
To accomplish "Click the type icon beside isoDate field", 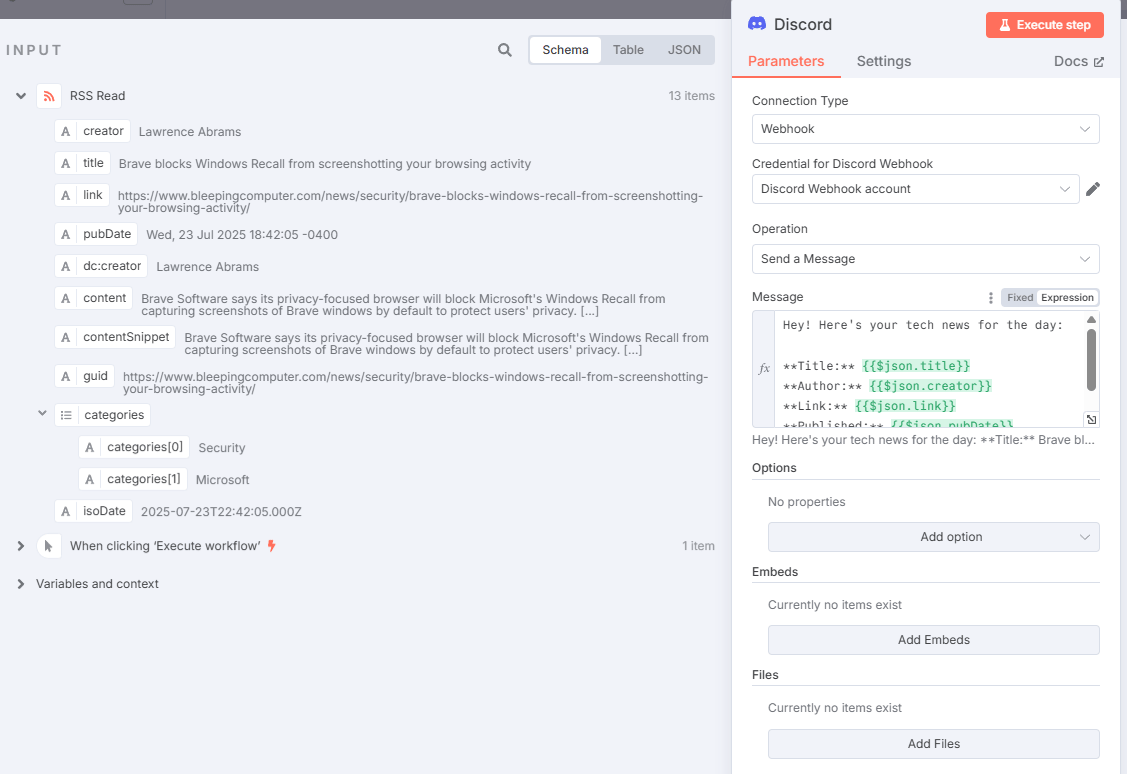I will point(65,511).
